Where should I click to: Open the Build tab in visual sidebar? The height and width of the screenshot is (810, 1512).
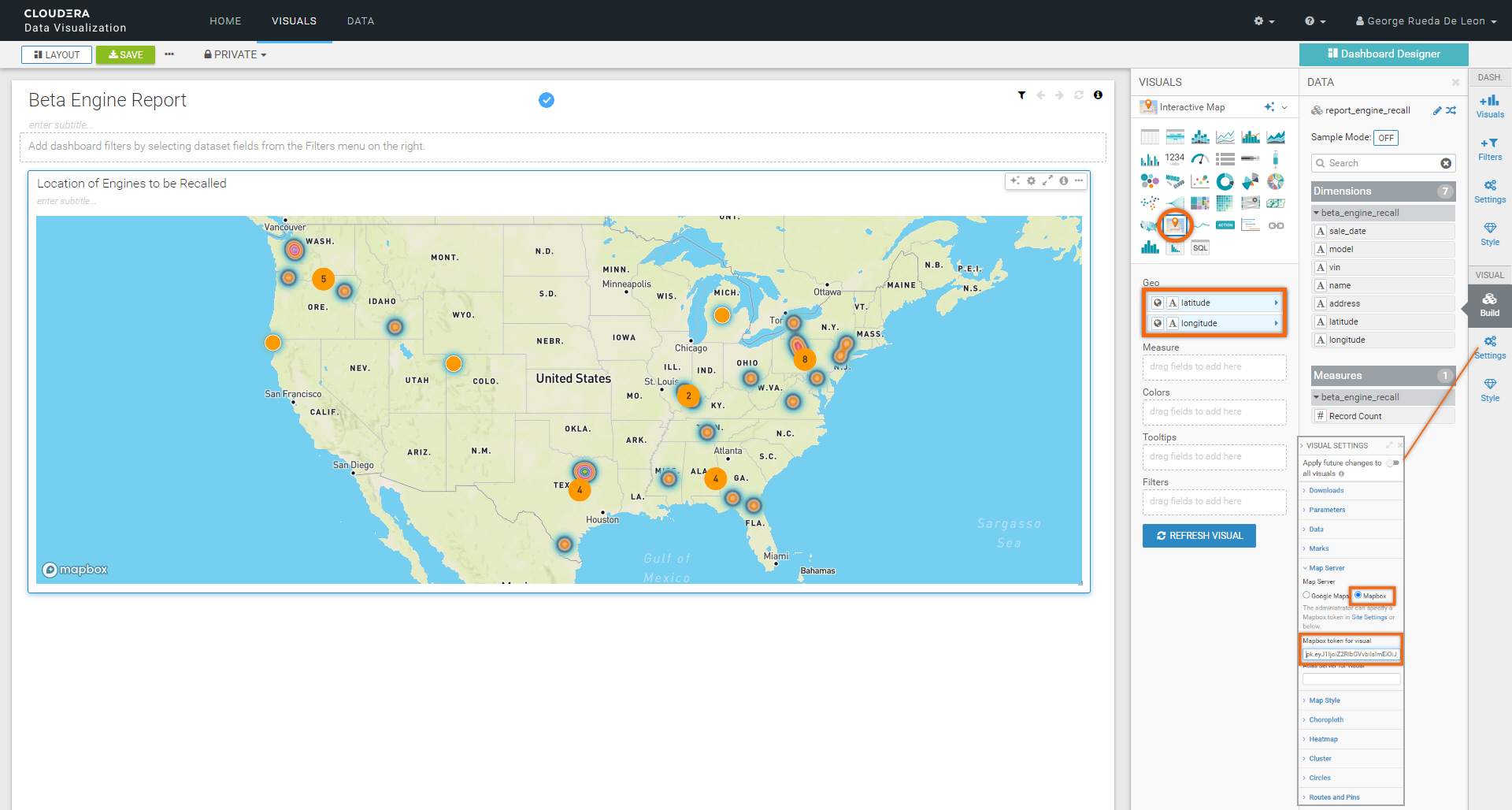pyautogui.click(x=1490, y=305)
